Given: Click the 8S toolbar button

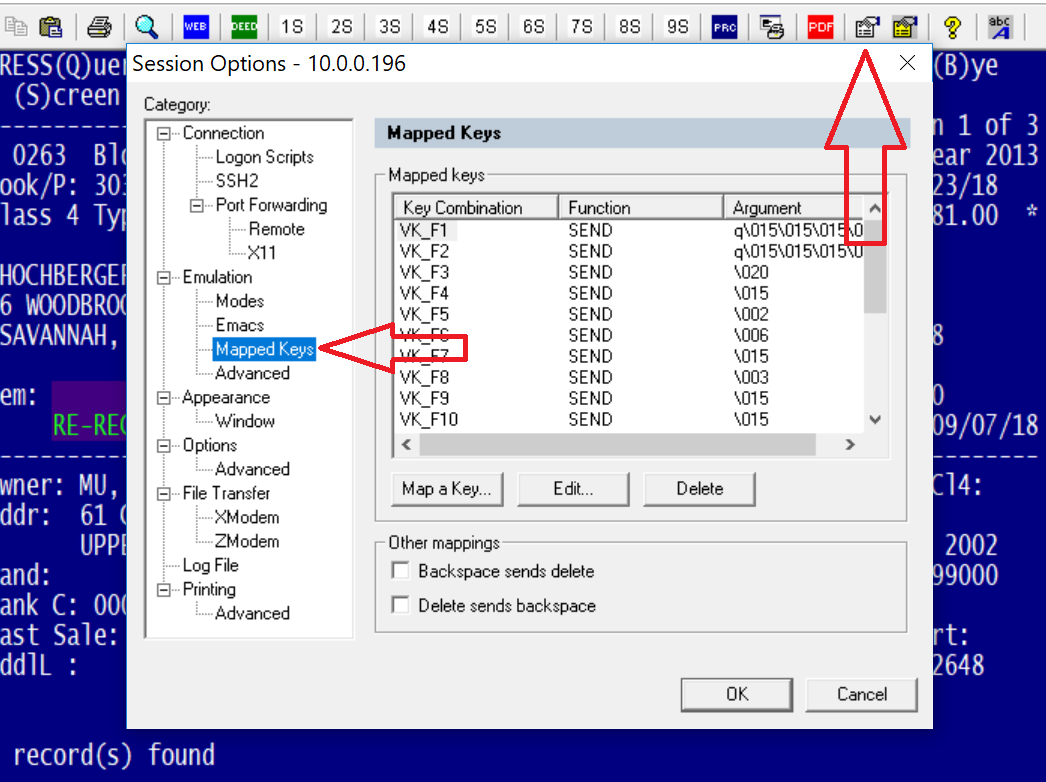Looking at the screenshot, I should (629, 27).
